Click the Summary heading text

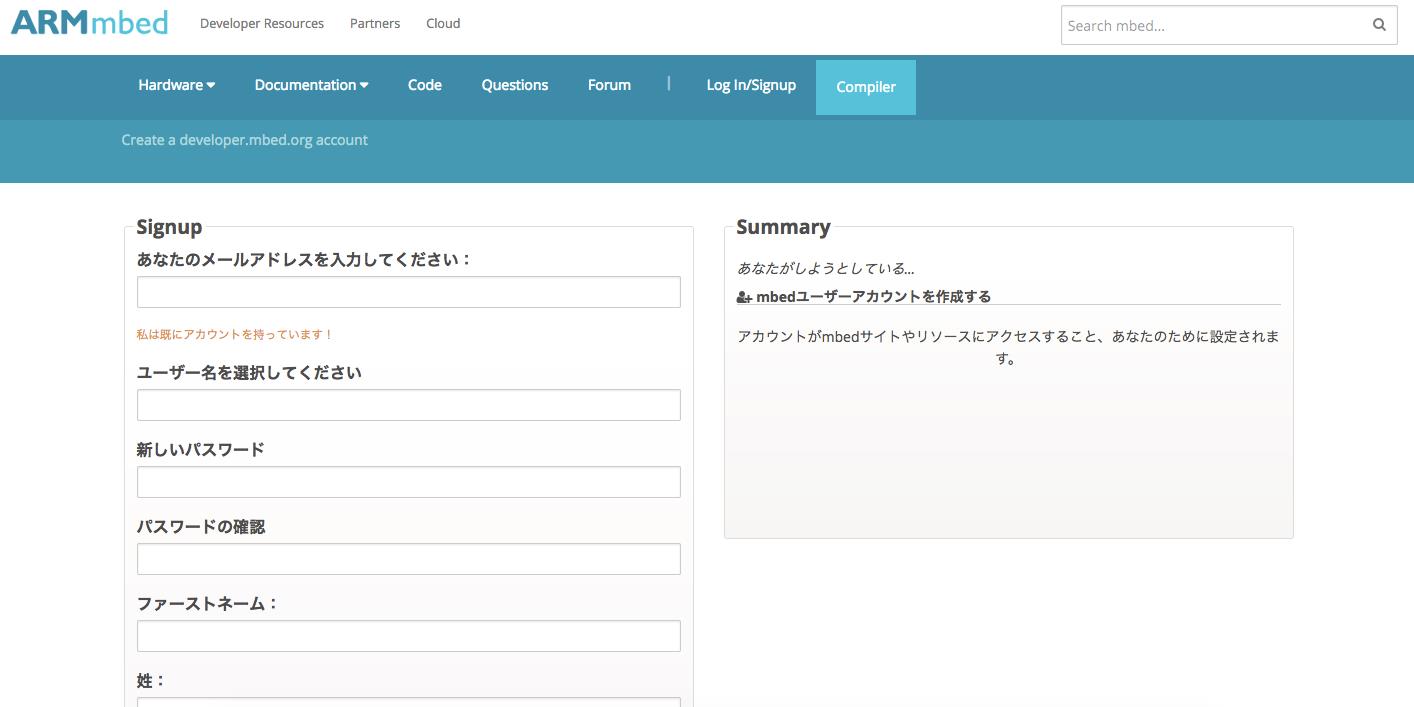(x=783, y=227)
